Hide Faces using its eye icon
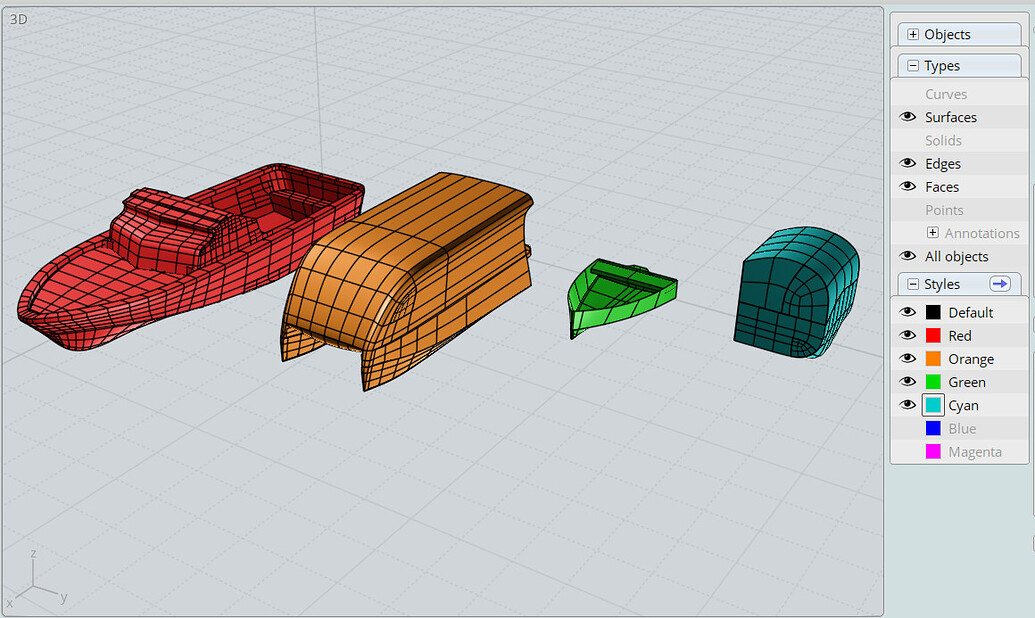1035x618 pixels. 908,186
